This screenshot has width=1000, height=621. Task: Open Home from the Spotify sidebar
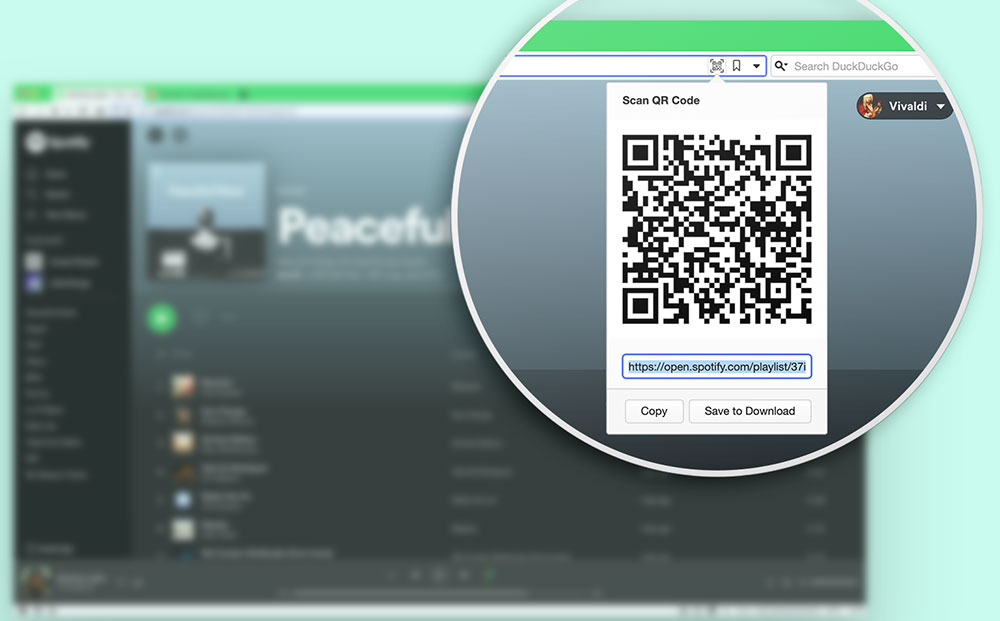tap(48, 174)
